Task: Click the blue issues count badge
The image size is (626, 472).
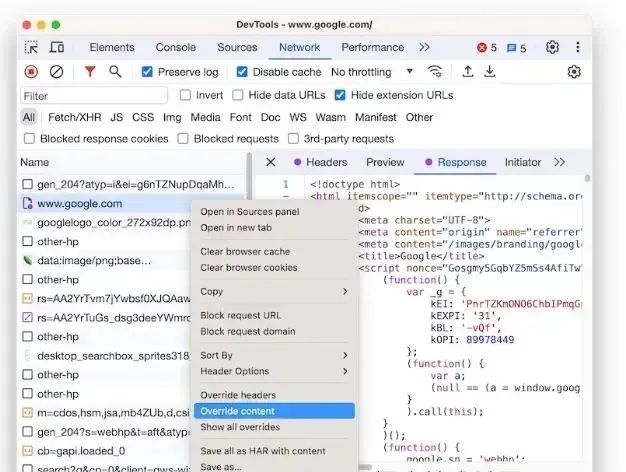Action: coord(516,48)
